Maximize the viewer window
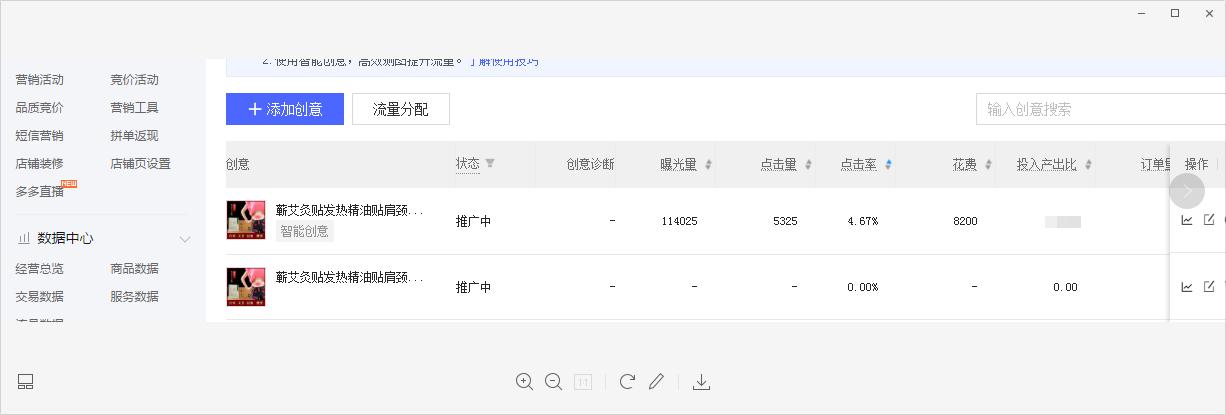The image size is (1226, 415). click(1175, 13)
